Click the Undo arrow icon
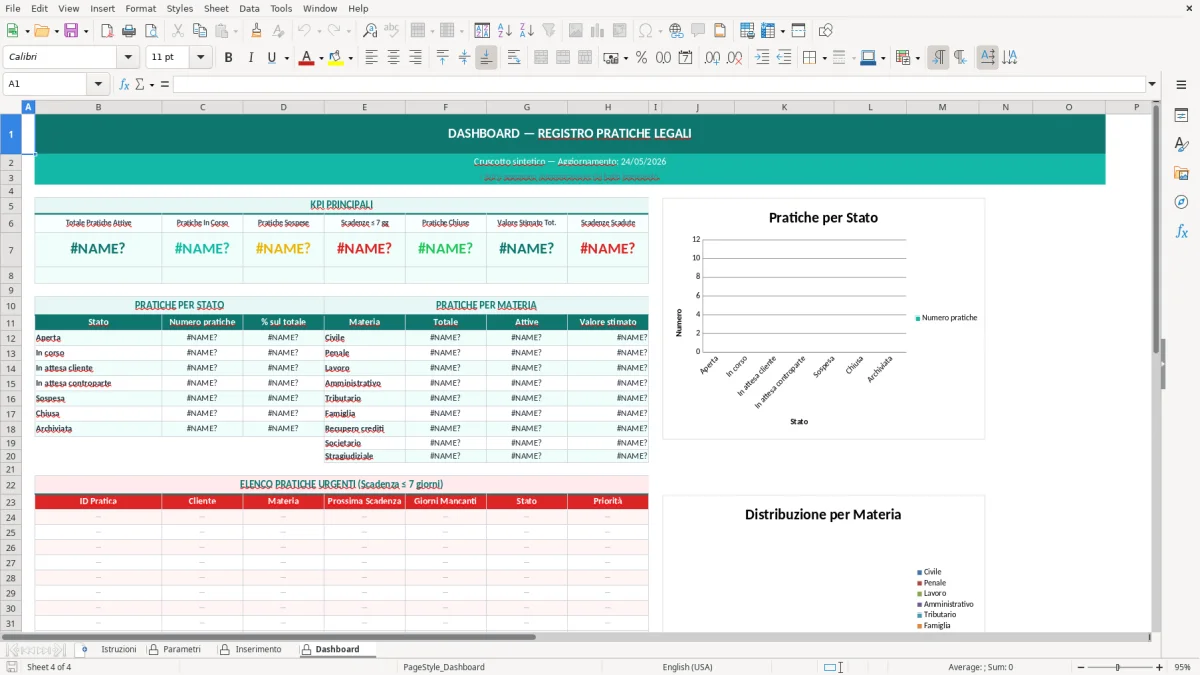The height and width of the screenshot is (675, 1200). point(303,31)
